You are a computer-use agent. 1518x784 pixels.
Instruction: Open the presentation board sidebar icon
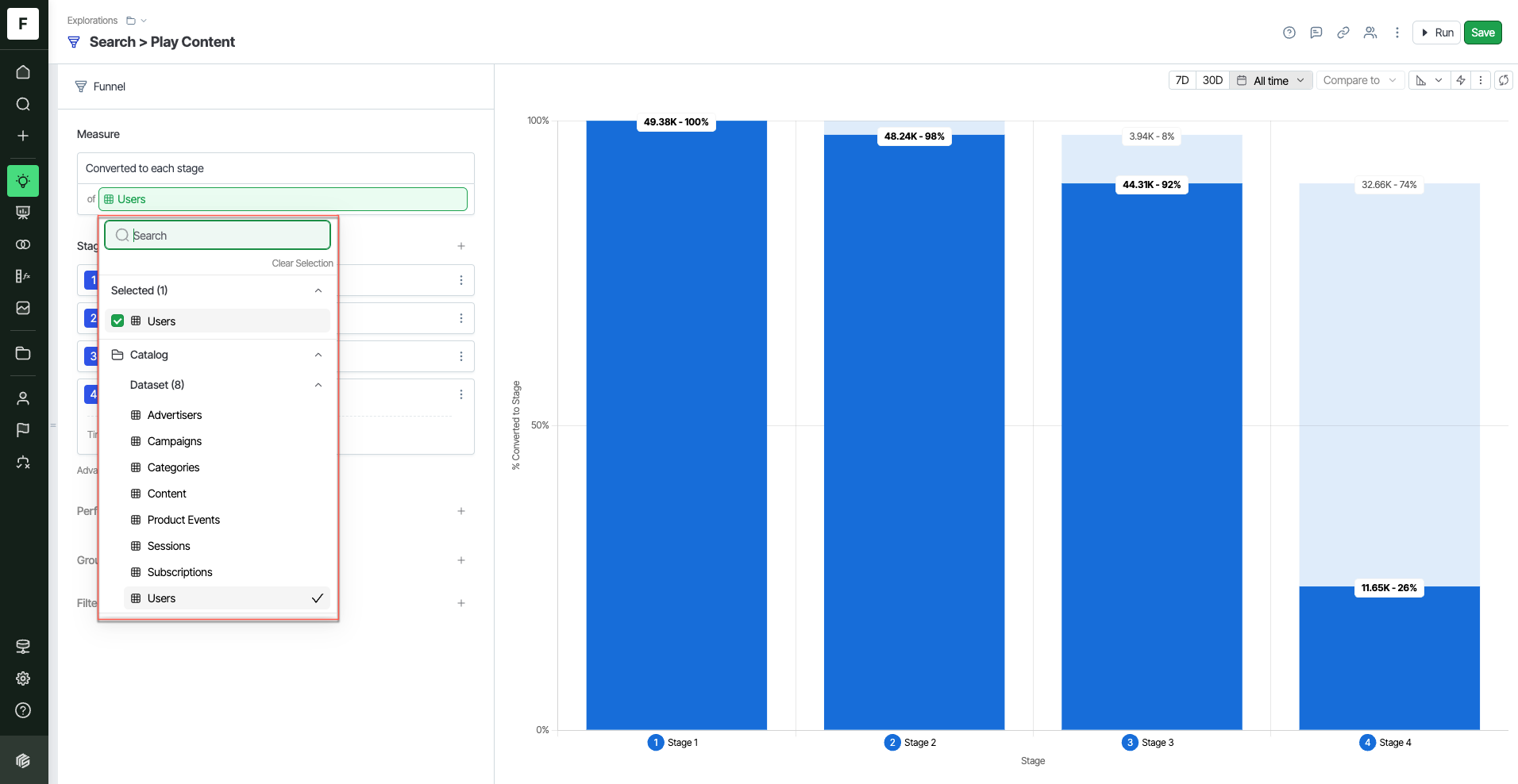coord(23,213)
